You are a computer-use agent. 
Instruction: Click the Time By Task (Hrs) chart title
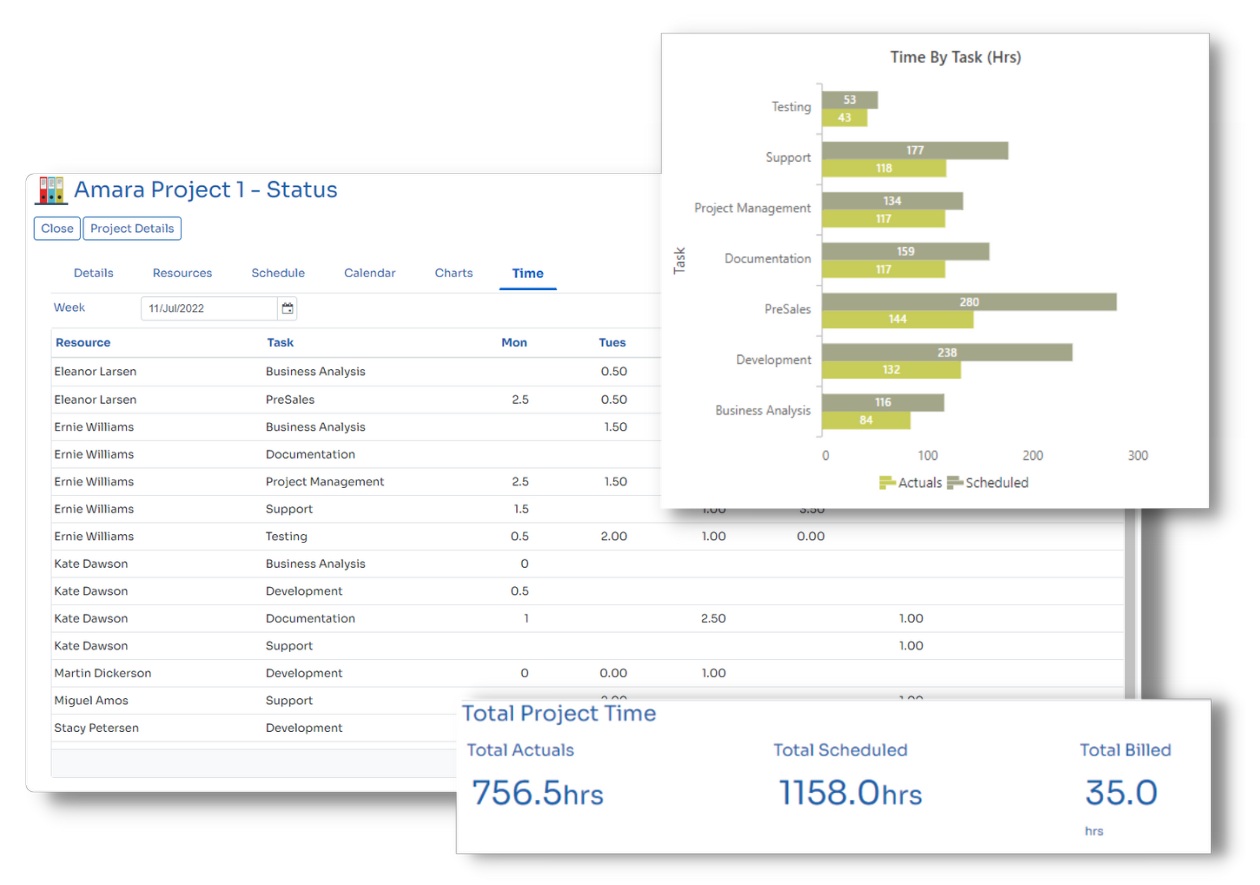click(x=956, y=57)
